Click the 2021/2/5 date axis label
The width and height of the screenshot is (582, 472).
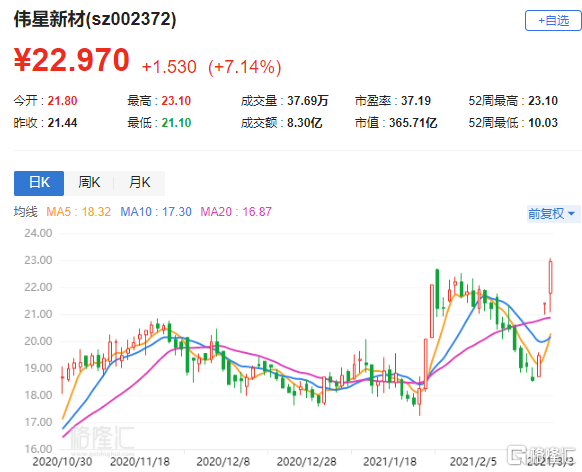click(473, 462)
